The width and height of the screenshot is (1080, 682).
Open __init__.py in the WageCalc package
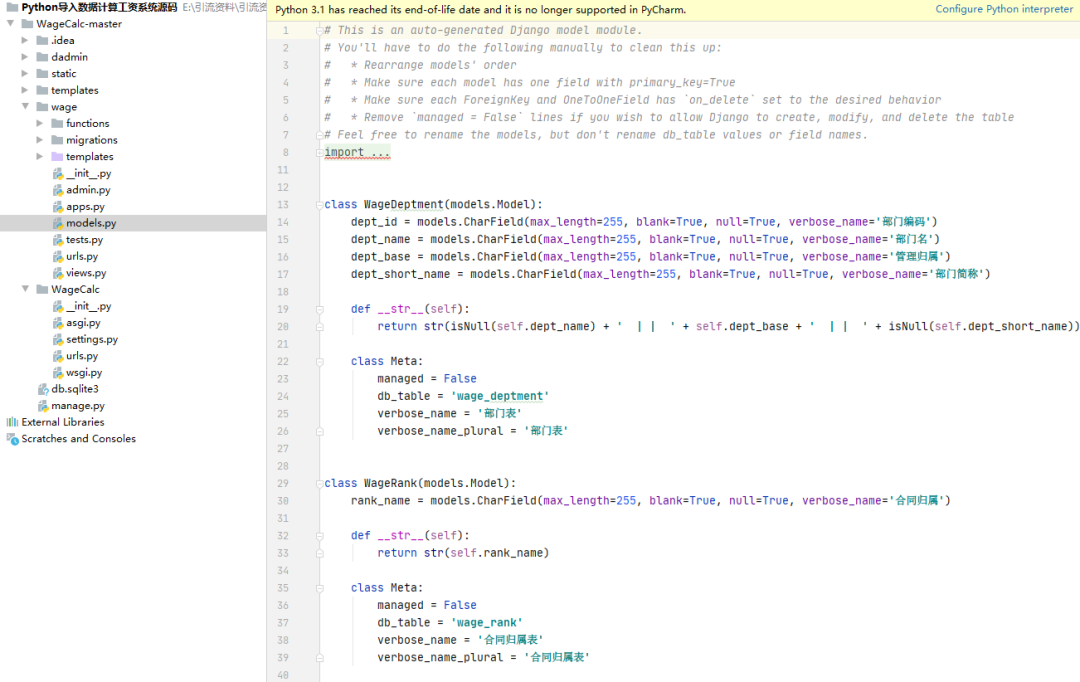pos(88,306)
